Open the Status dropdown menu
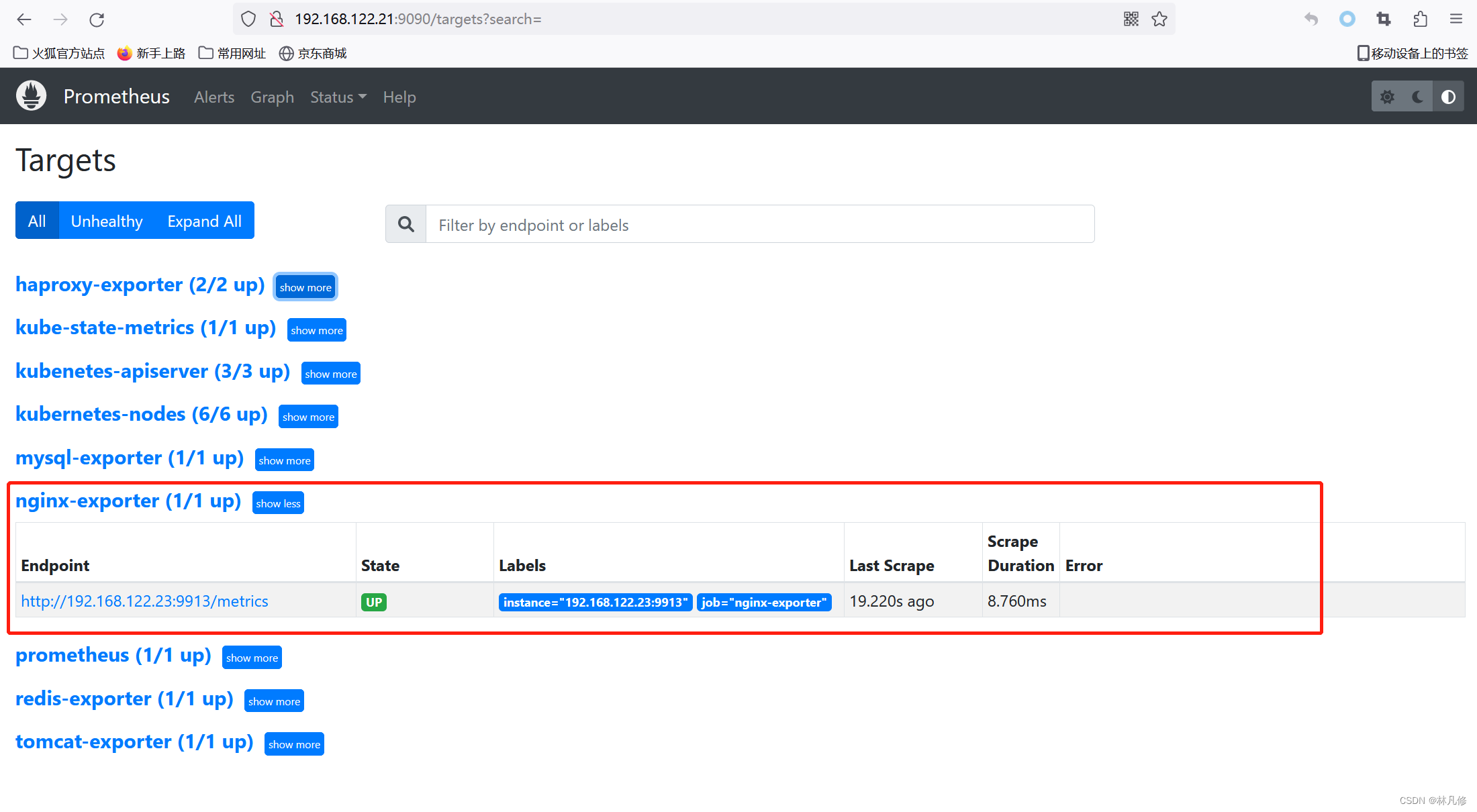 337,97
